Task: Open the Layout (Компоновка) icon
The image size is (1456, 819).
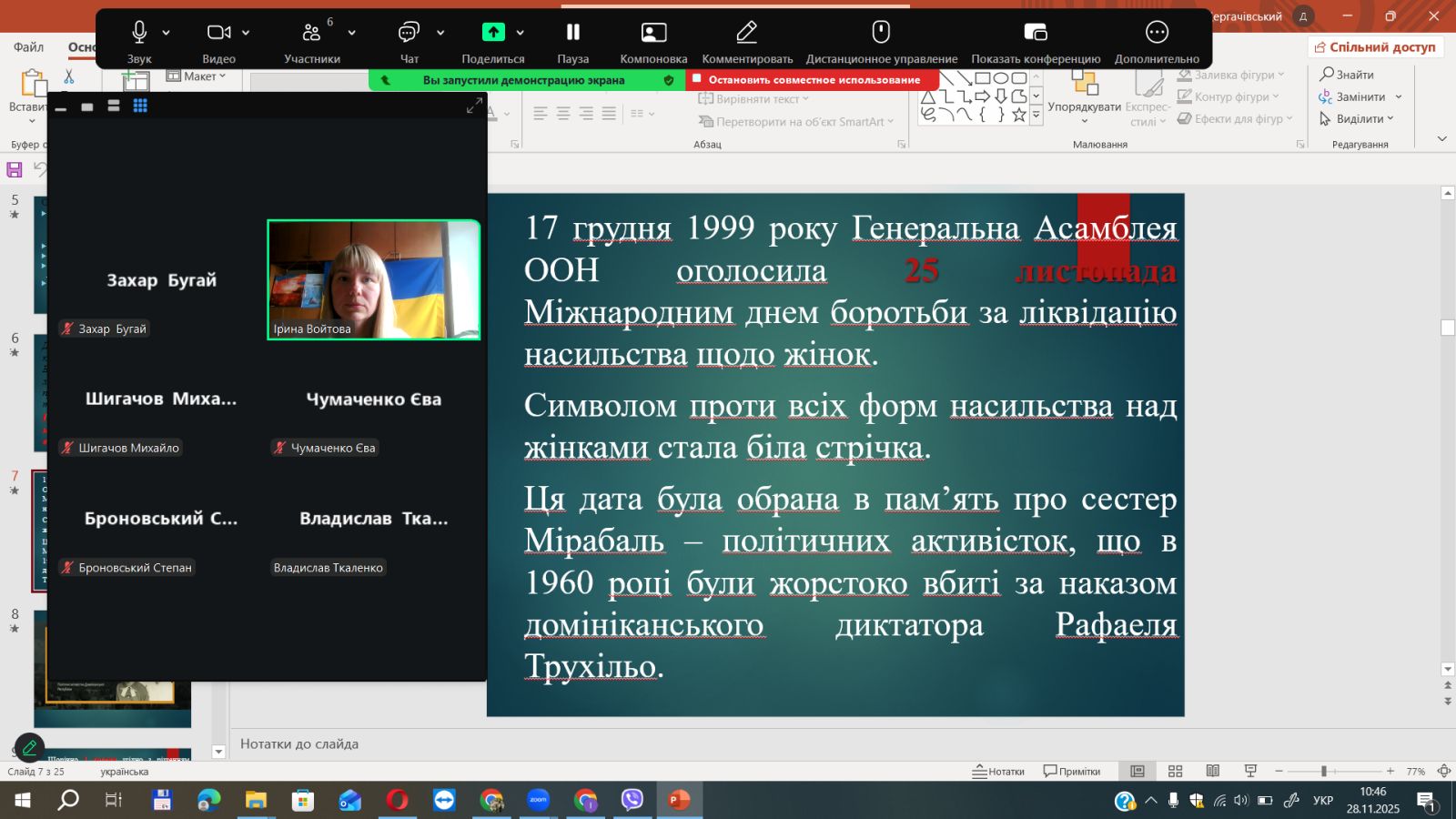Action: tap(653, 33)
